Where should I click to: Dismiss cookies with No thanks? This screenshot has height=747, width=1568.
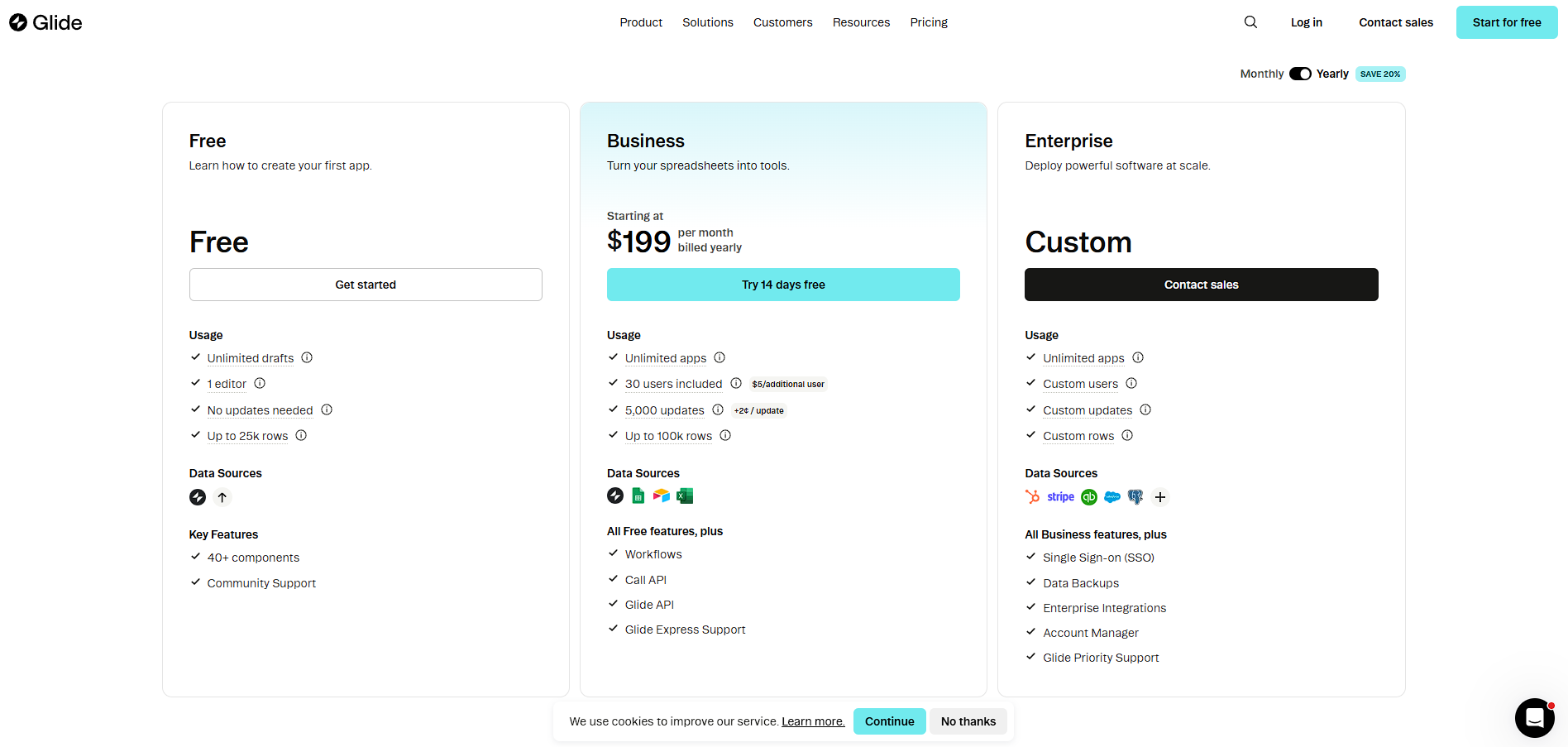click(968, 721)
